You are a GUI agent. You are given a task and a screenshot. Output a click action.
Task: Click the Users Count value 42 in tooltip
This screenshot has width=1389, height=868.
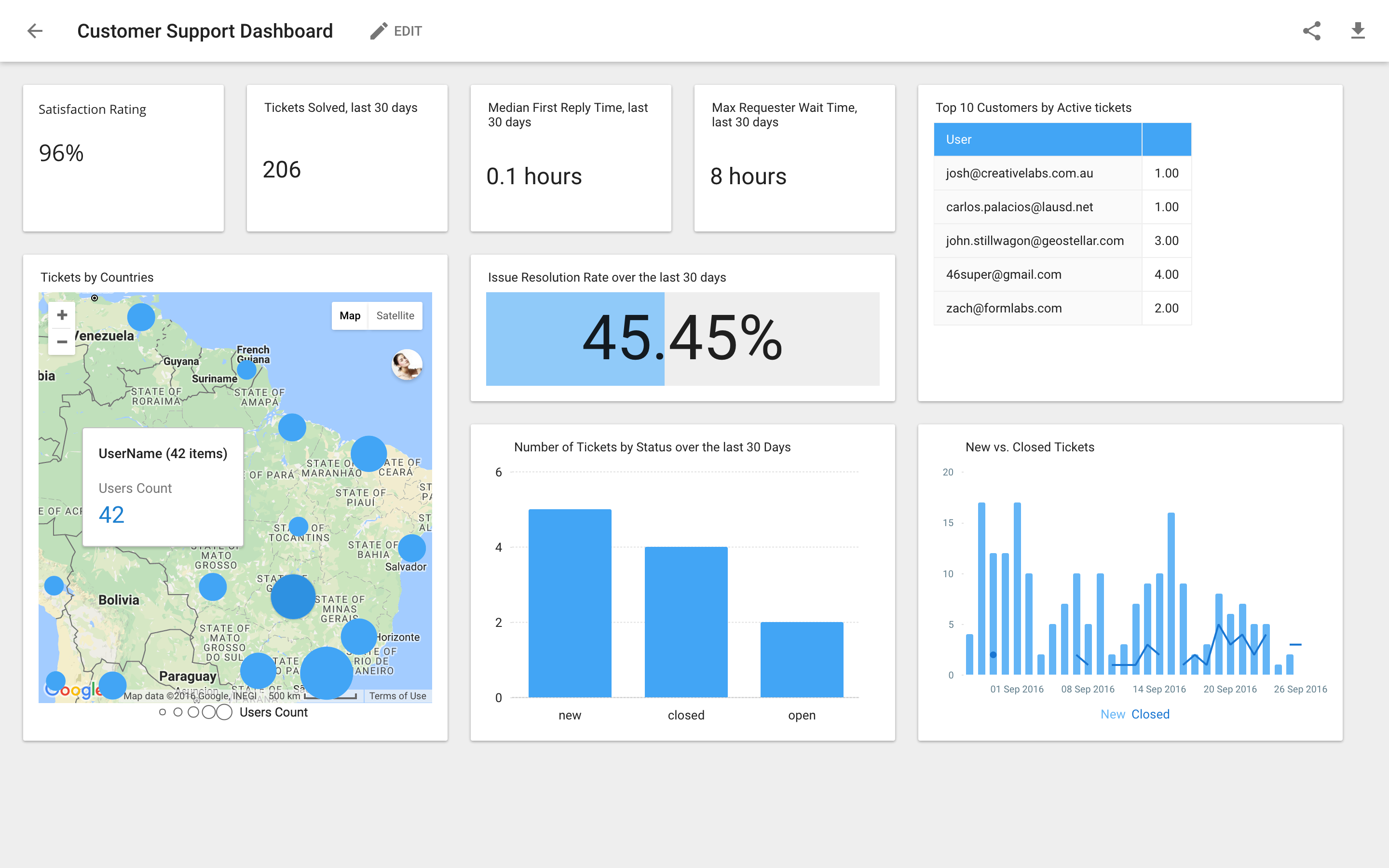(111, 515)
